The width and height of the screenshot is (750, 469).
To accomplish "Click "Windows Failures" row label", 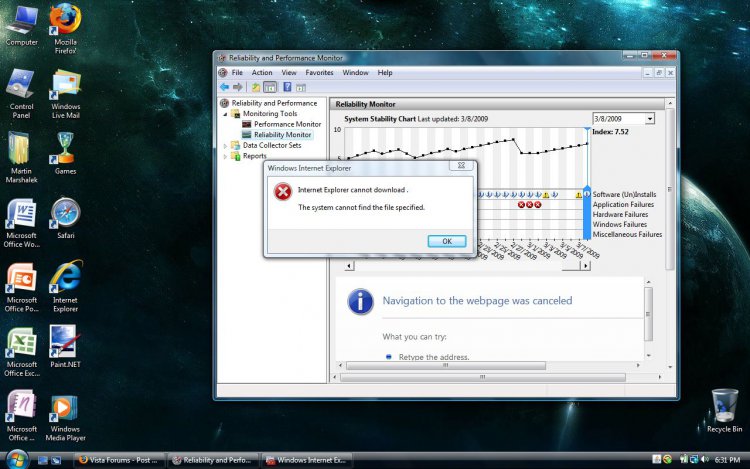I will tap(620, 225).
